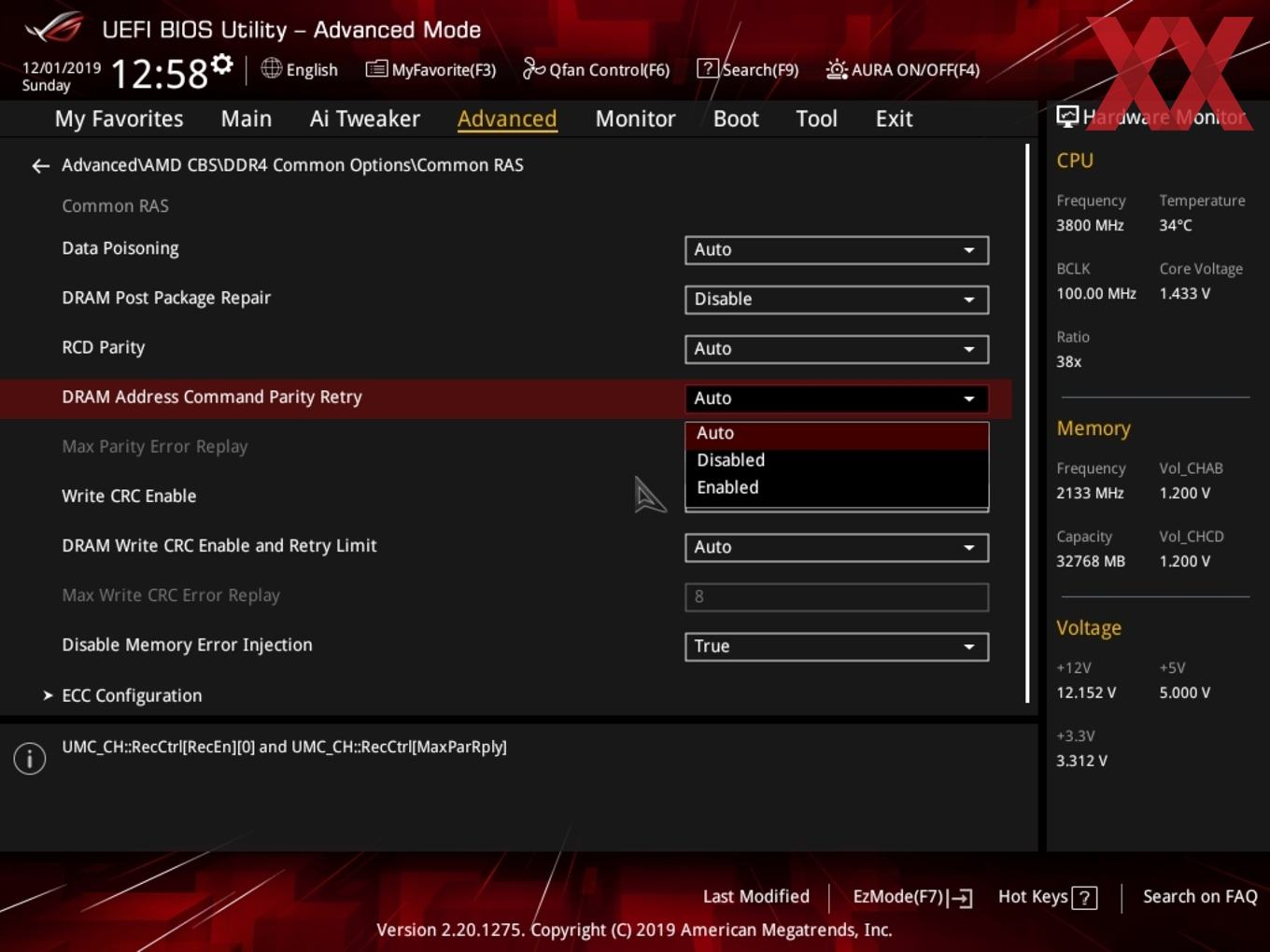Click the Max Write CRC Error Replay field
Image resolution: width=1270 pixels, height=952 pixels.
837,597
